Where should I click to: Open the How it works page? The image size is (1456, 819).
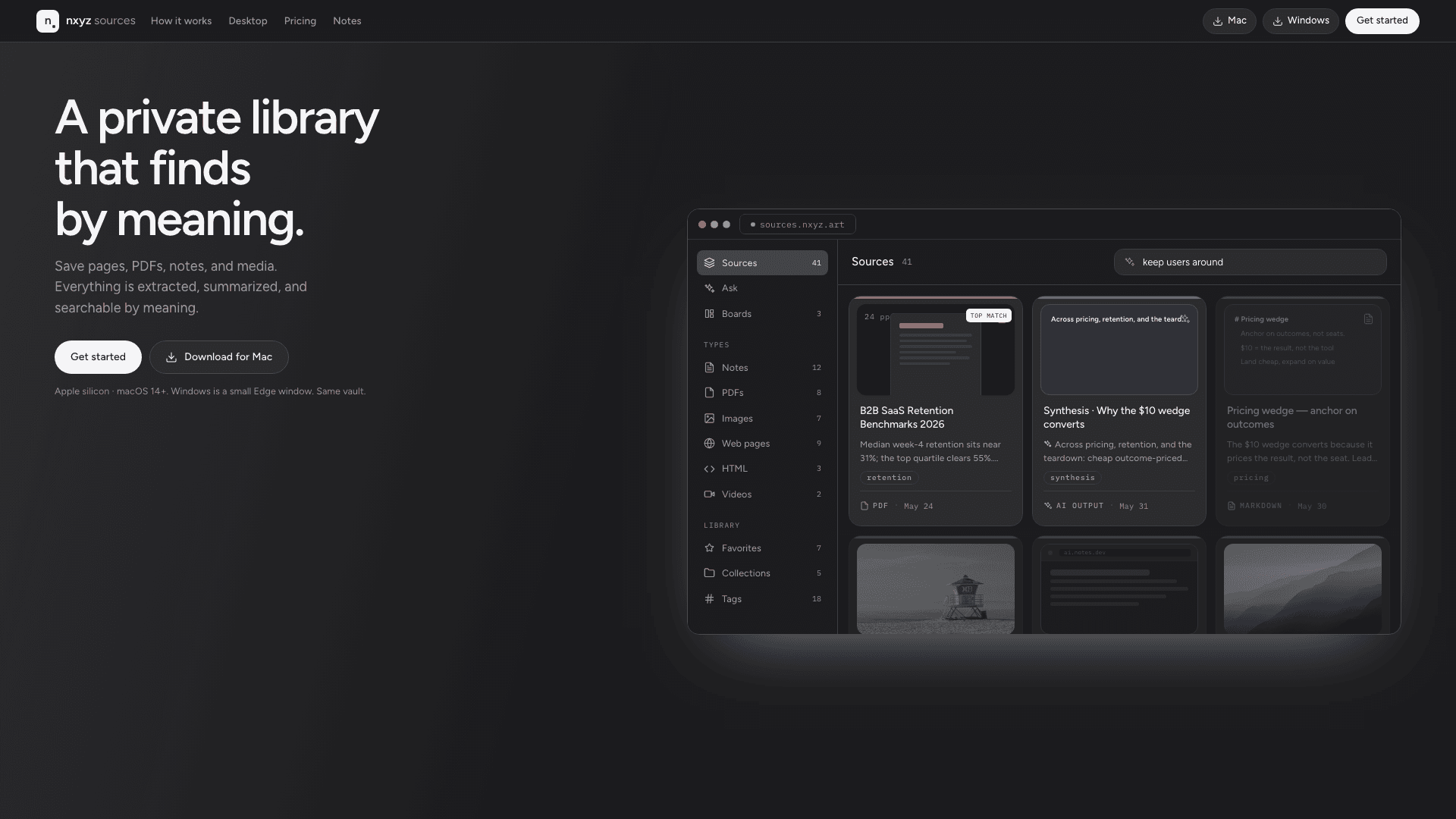(x=181, y=21)
